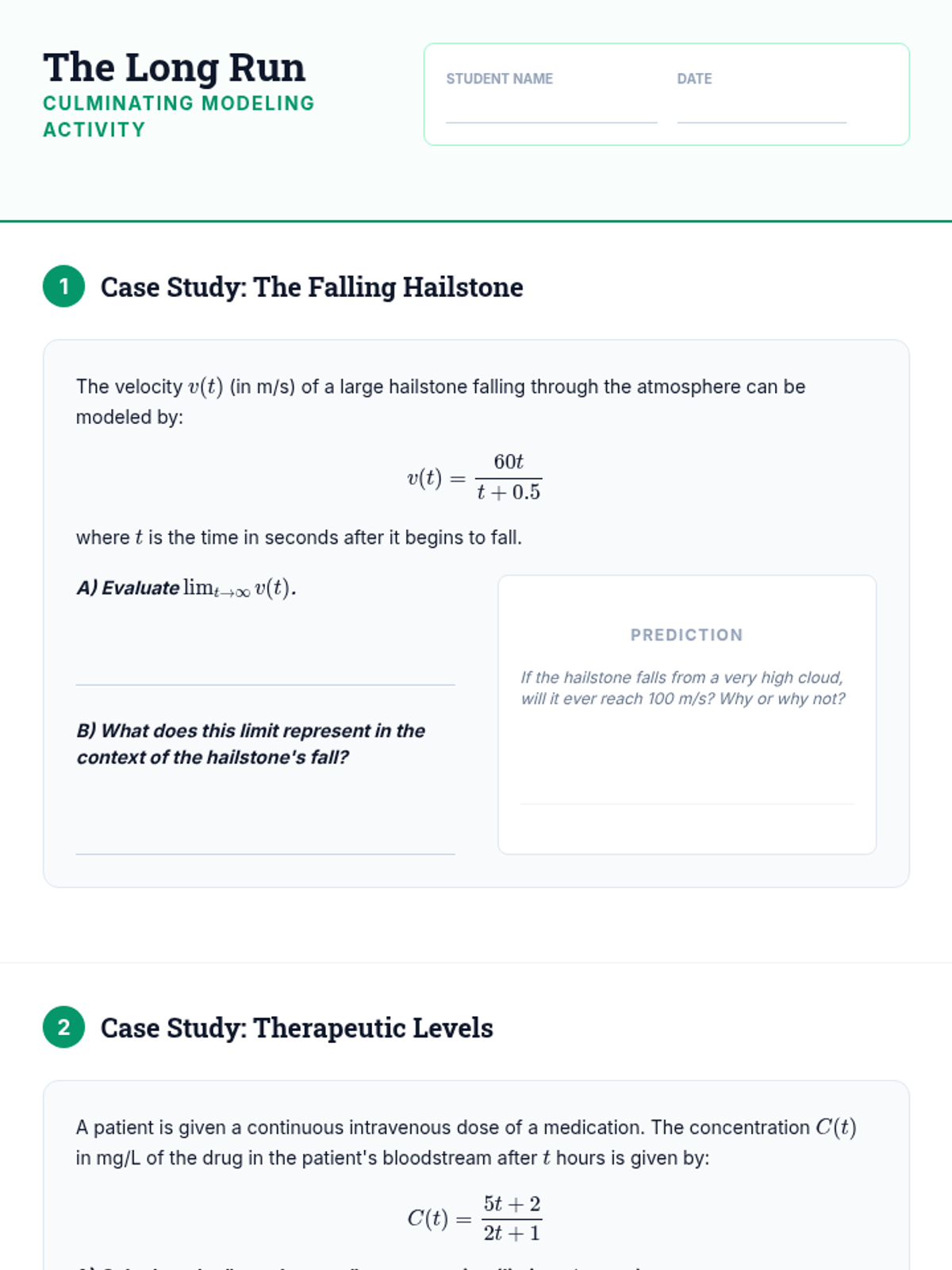Click the green number 2 badge
952x1270 pixels.
[x=63, y=1027]
